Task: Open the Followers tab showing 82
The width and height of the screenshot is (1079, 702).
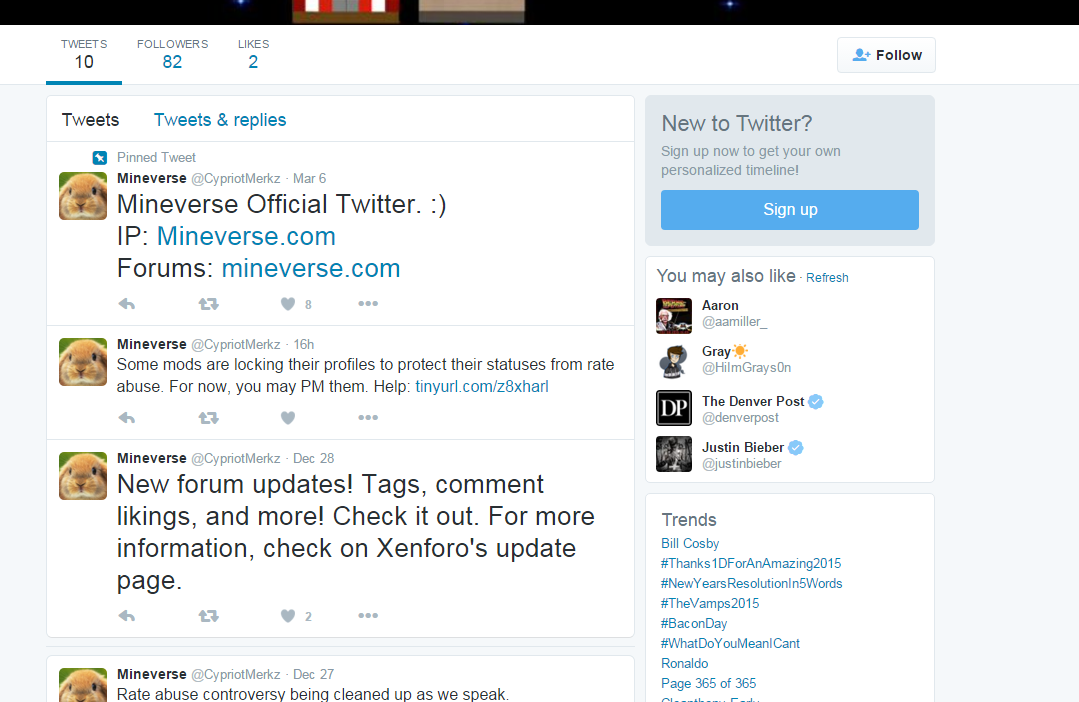Action: point(172,54)
